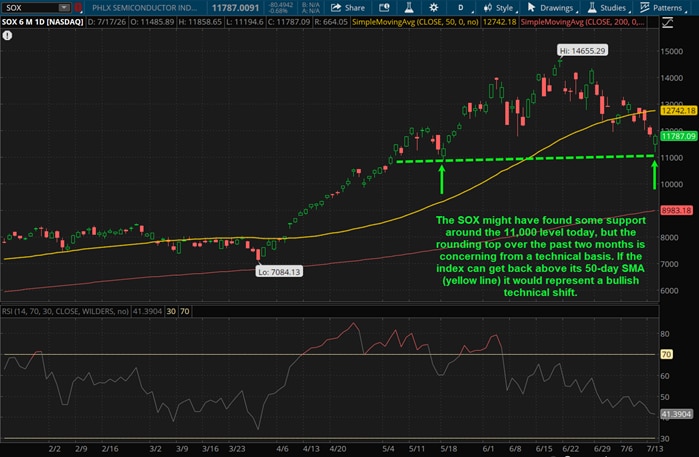Click the RSI oversold 30 label box

pyautogui.click(x=171, y=311)
